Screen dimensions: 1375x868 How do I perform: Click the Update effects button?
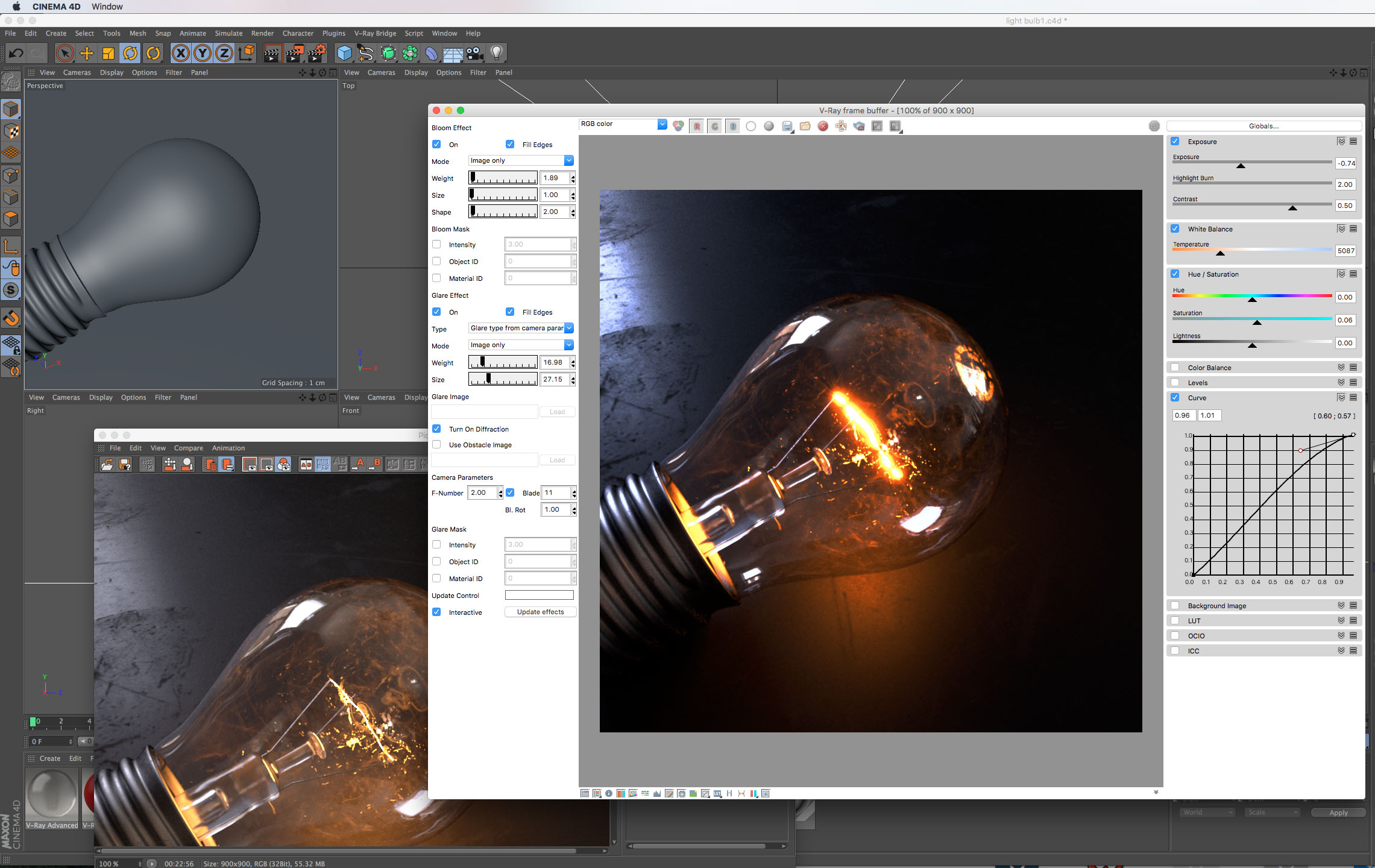coord(540,612)
